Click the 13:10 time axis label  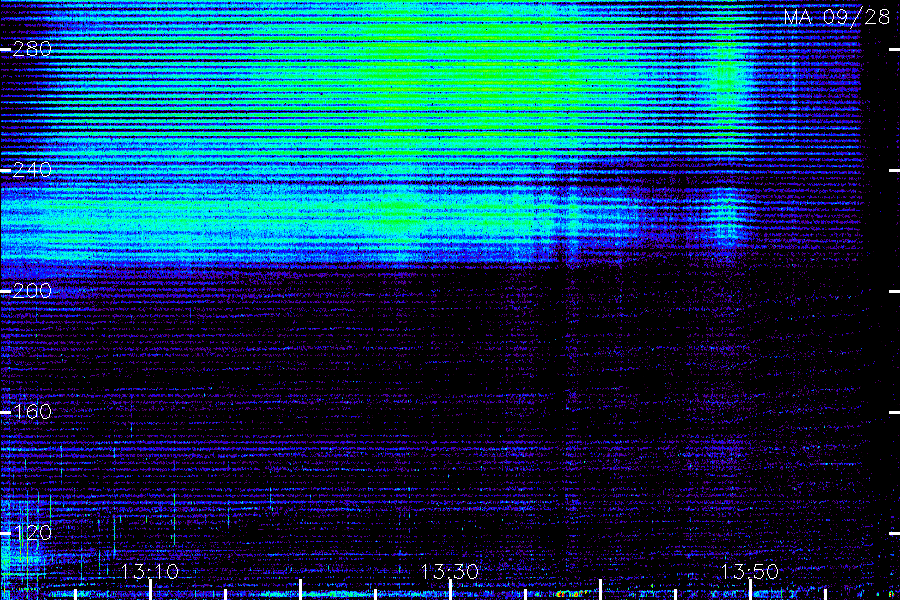(x=150, y=572)
